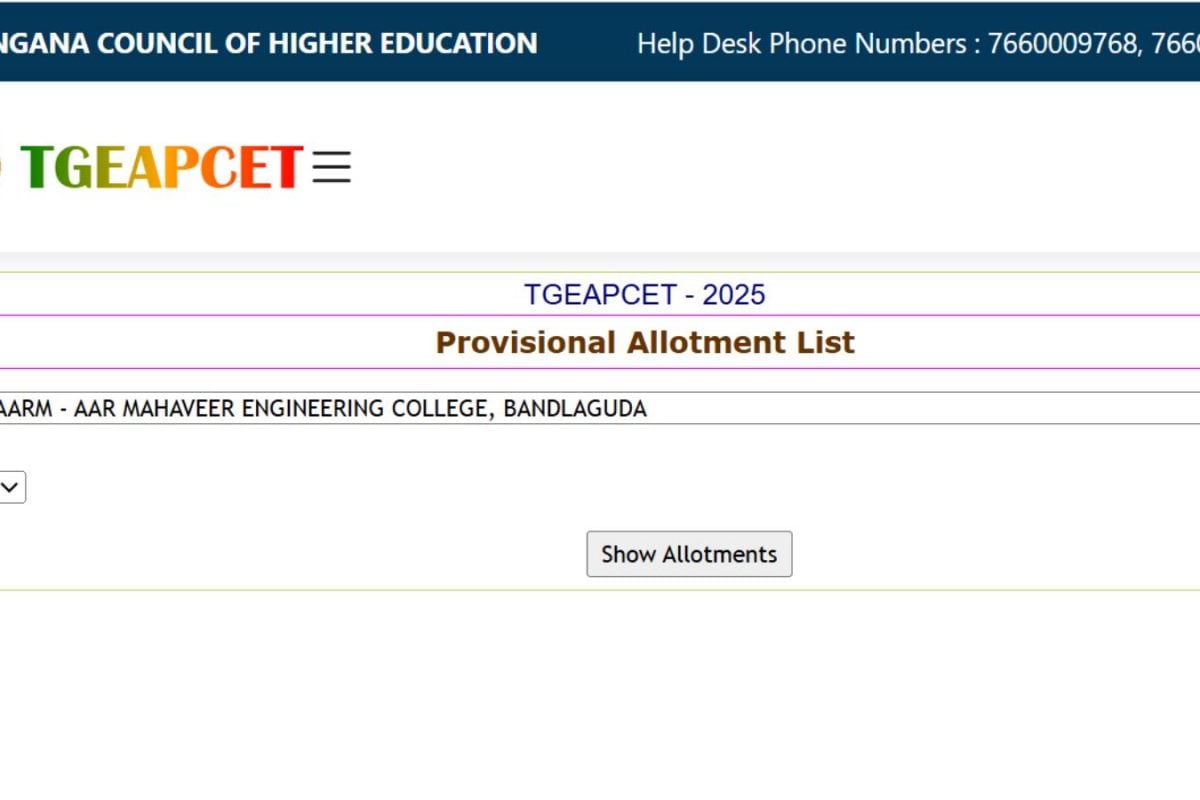Screen dimensions: 1200x800
Task: Click the phone number 7660009768
Action: (1061, 44)
